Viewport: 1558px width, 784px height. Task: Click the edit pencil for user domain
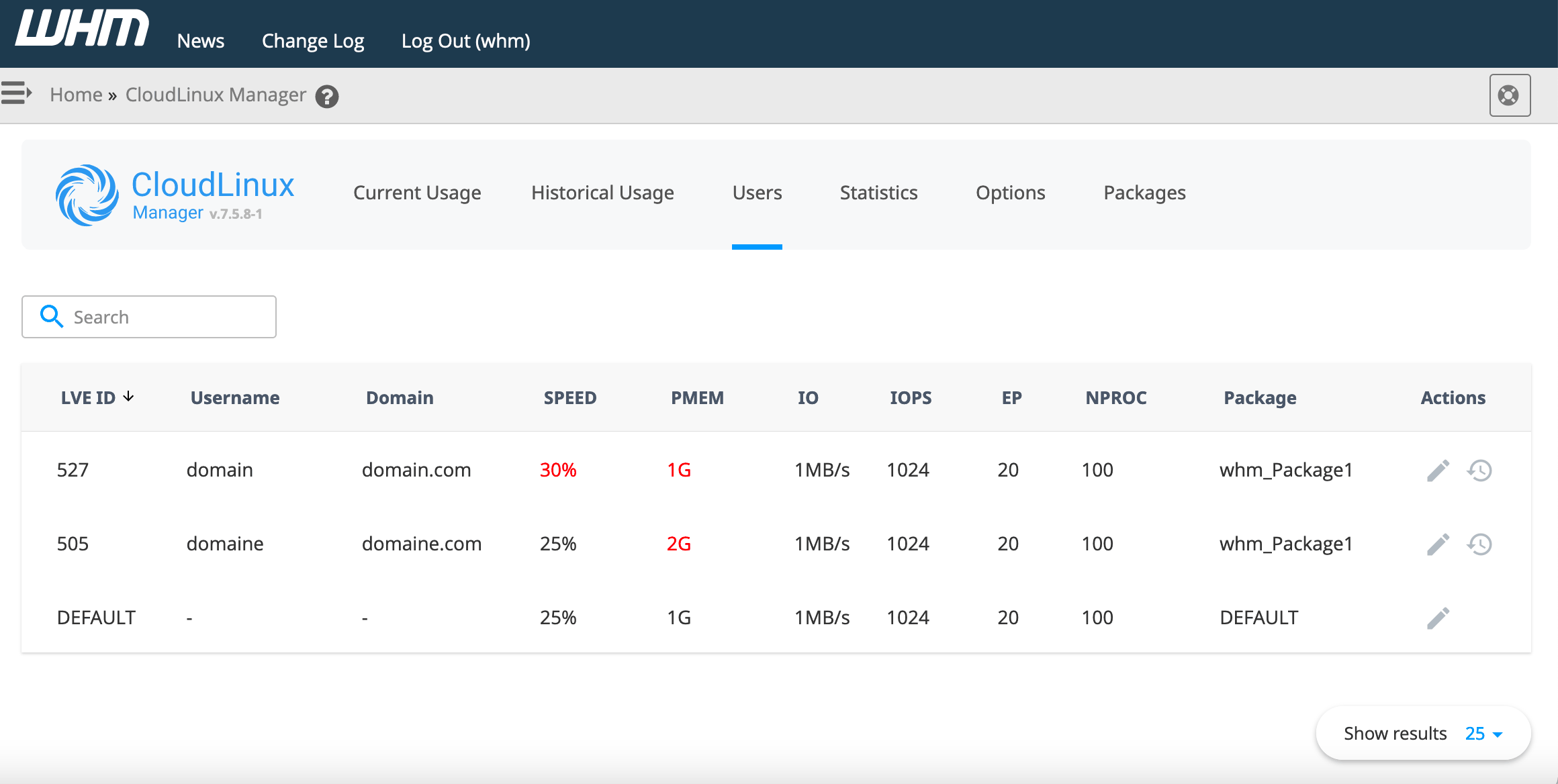1438,471
